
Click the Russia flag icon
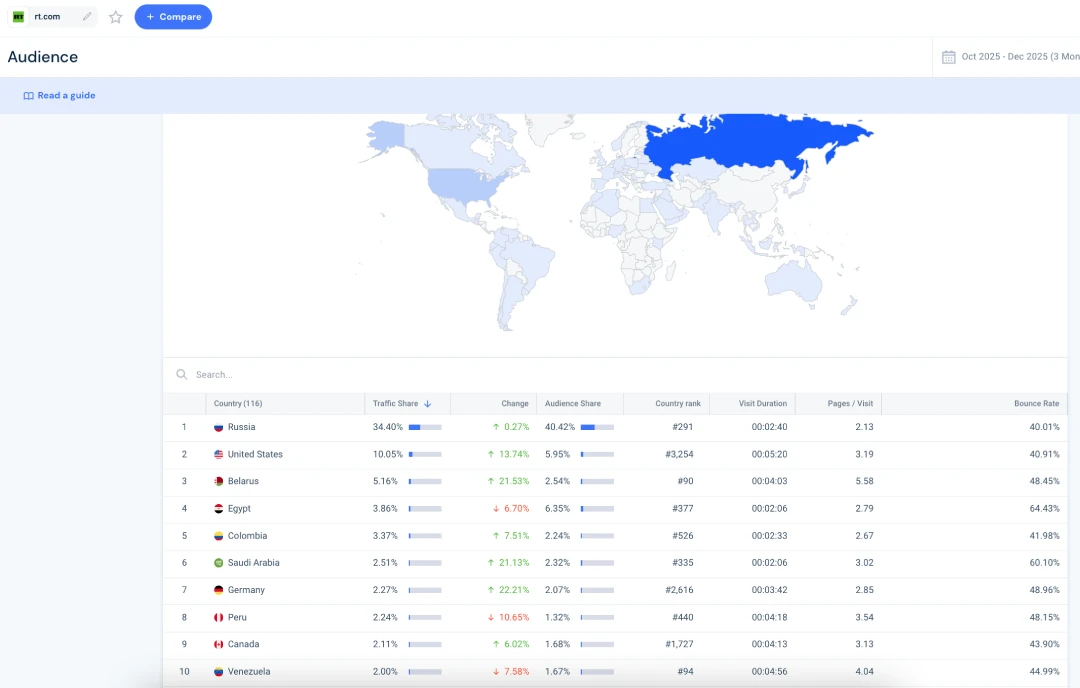218,427
